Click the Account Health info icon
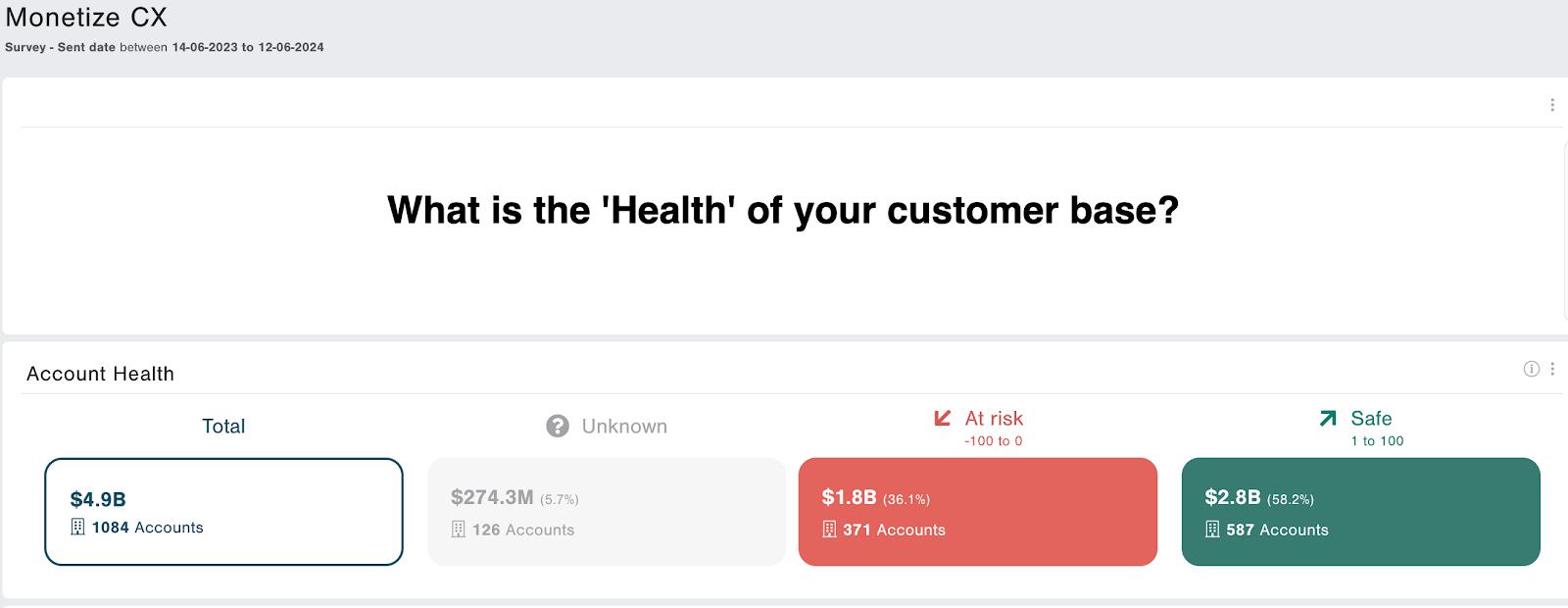Image resolution: width=1568 pixels, height=608 pixels. 1532,369
